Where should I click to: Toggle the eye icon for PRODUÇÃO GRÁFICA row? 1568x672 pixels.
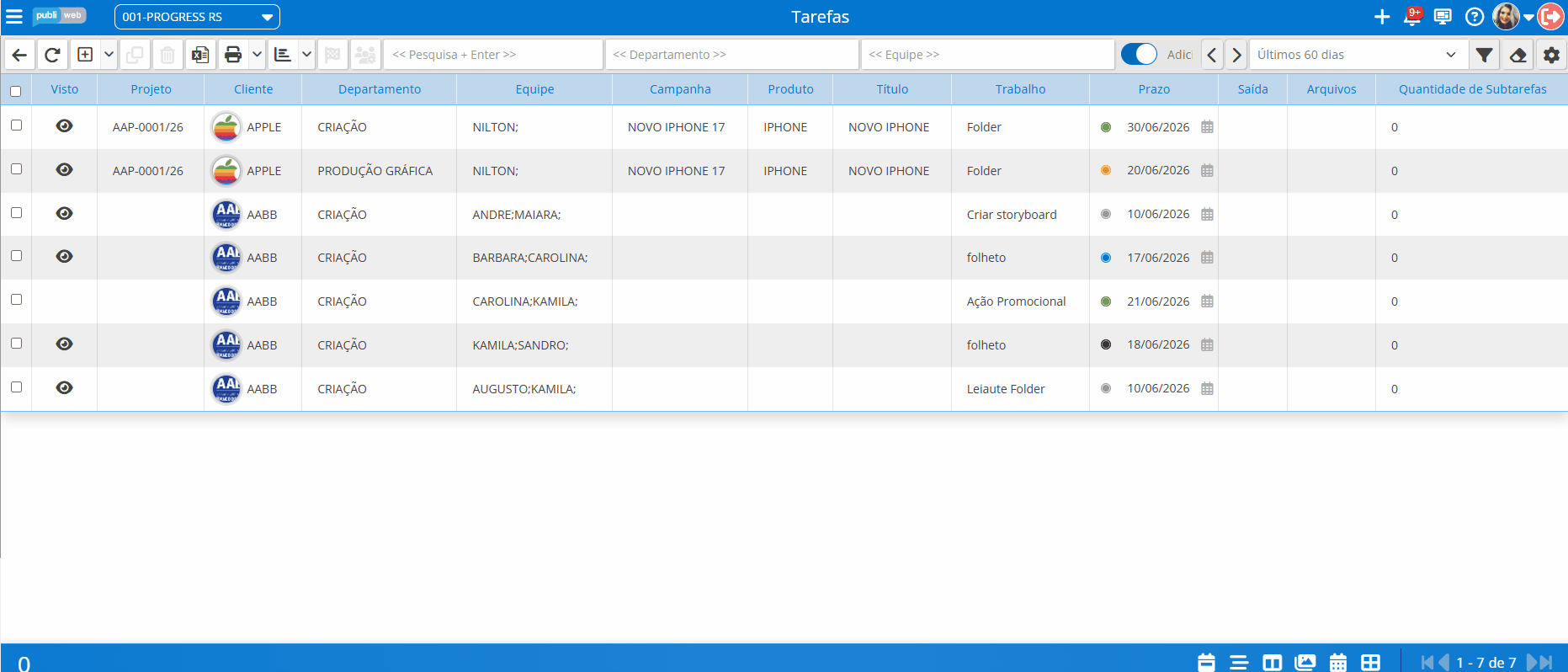(x=64, y=170)
